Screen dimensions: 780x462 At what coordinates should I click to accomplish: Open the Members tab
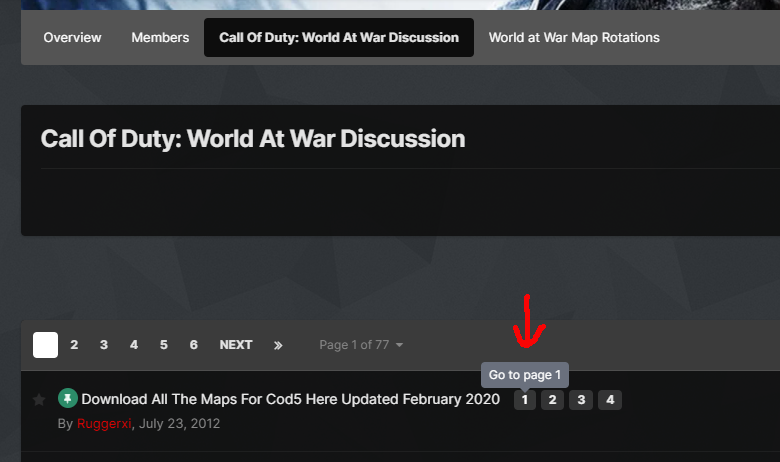click(160, 38)
